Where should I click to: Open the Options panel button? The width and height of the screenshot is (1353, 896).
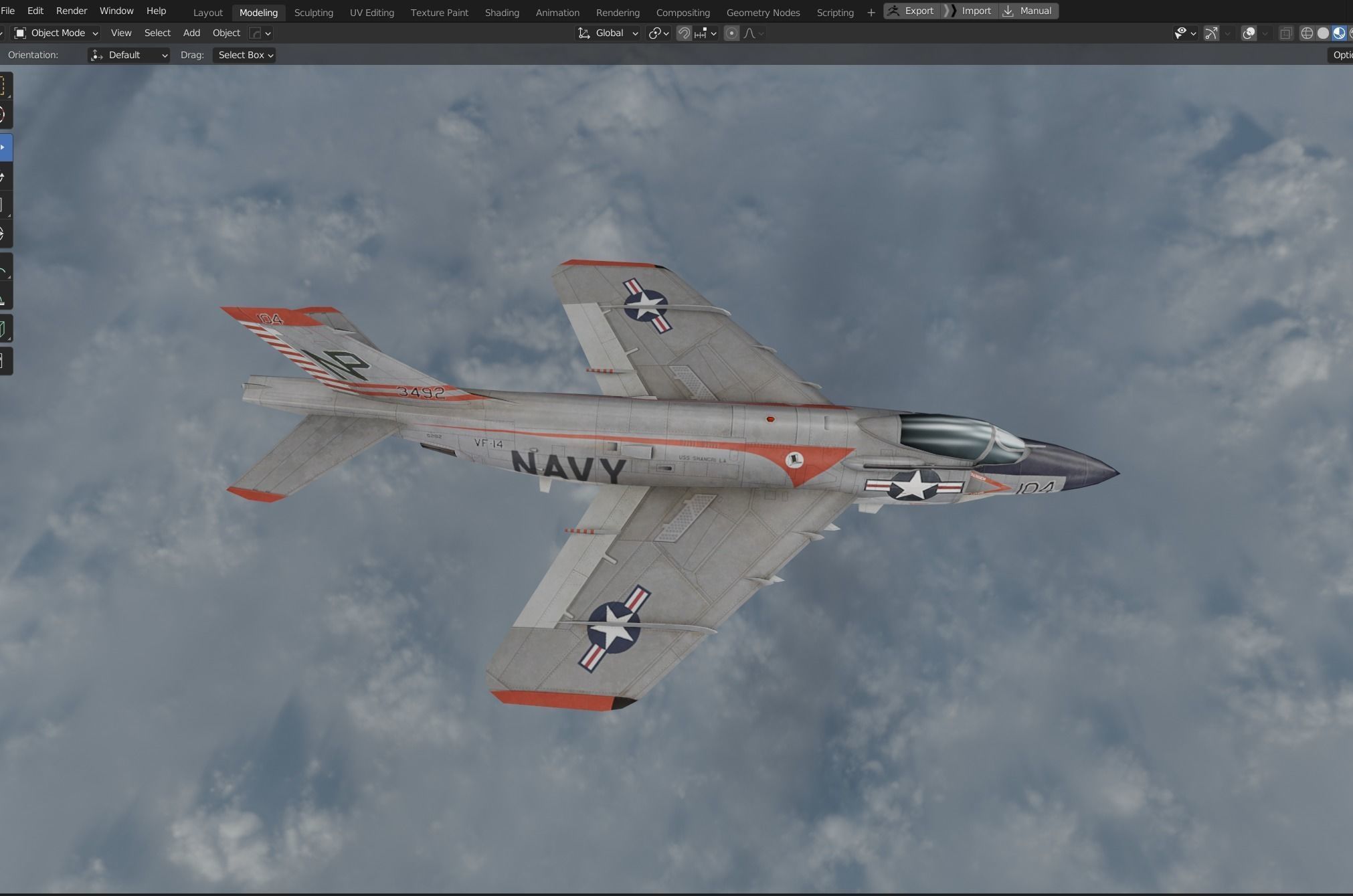1340,55
